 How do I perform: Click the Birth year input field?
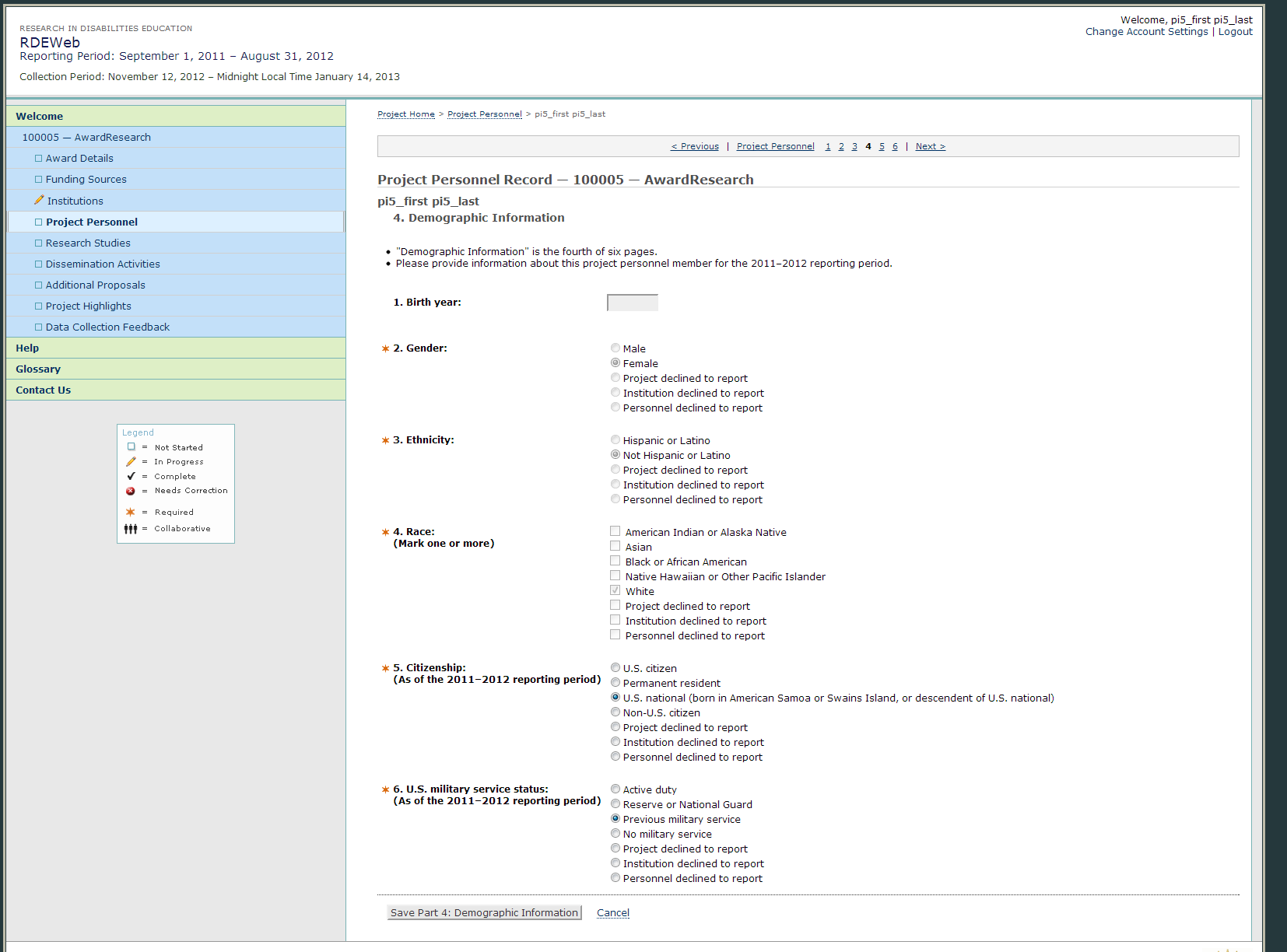pos(633,303)
